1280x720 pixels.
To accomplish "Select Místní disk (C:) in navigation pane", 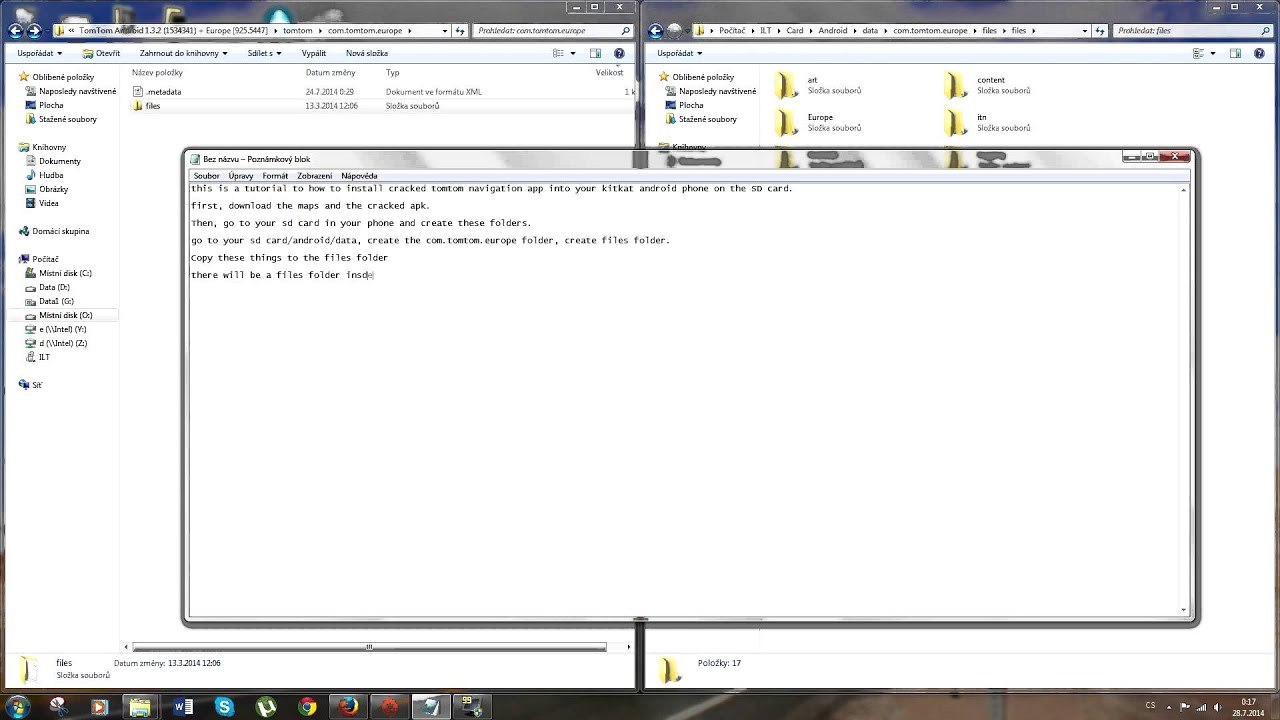I will tap(65, 273).
